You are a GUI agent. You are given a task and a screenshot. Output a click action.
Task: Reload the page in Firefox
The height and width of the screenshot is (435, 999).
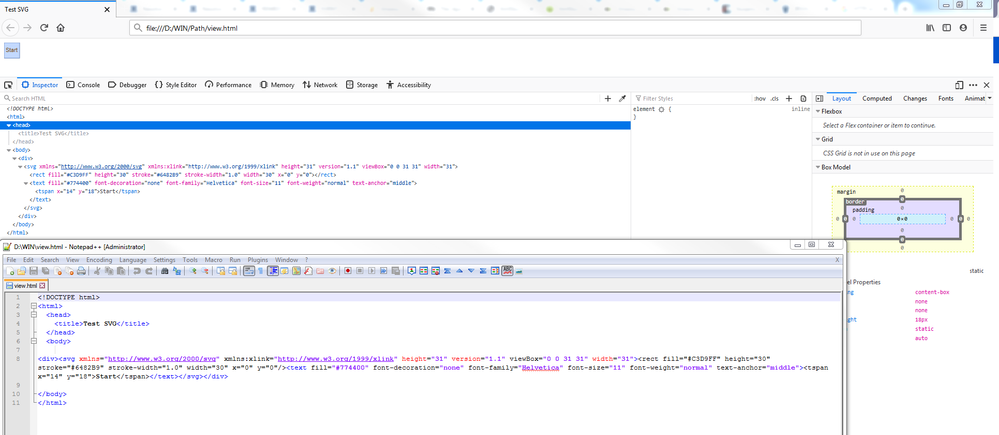[x=44, y=28]
